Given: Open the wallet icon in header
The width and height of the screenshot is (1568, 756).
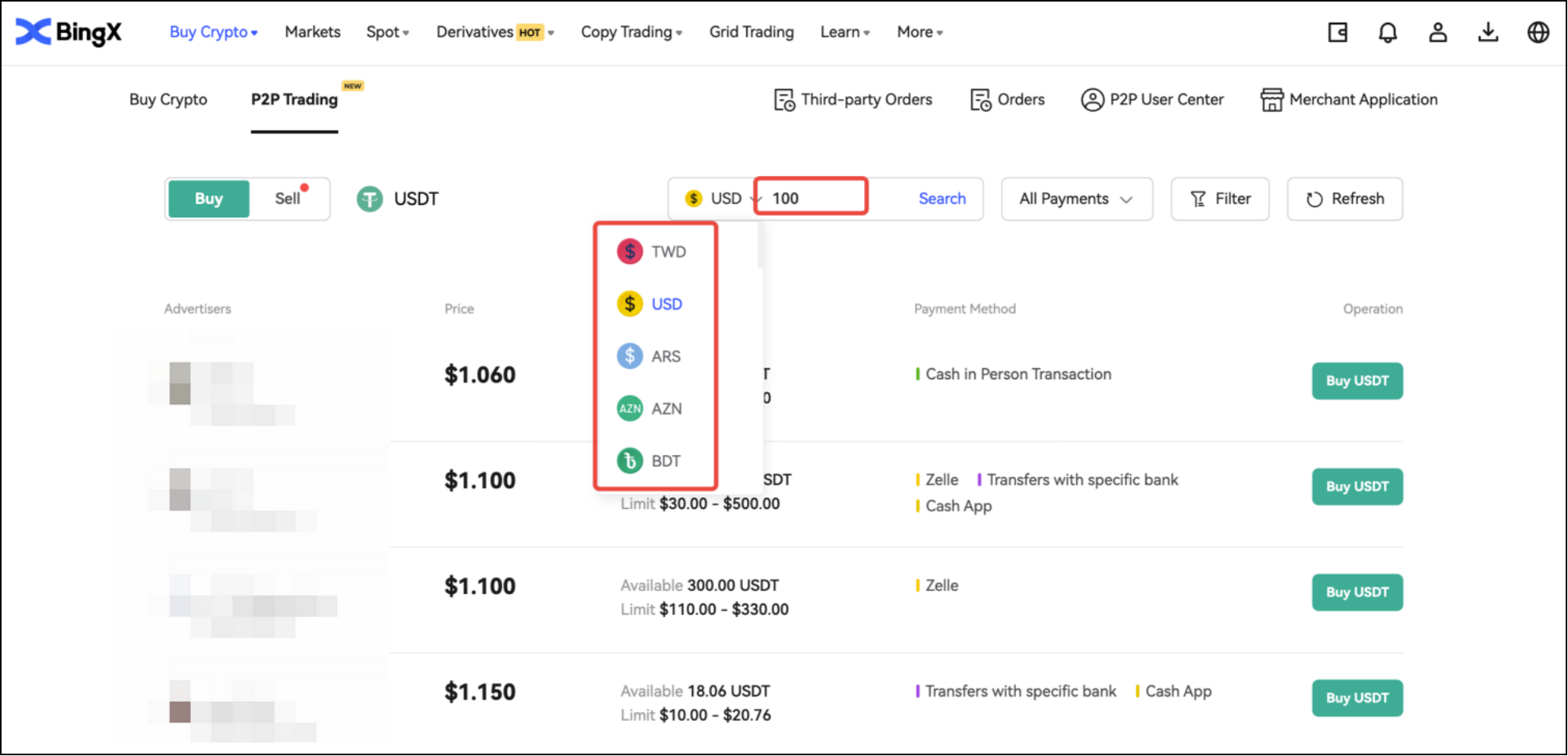Looking at the screenshot, I should coord(1337,32).
